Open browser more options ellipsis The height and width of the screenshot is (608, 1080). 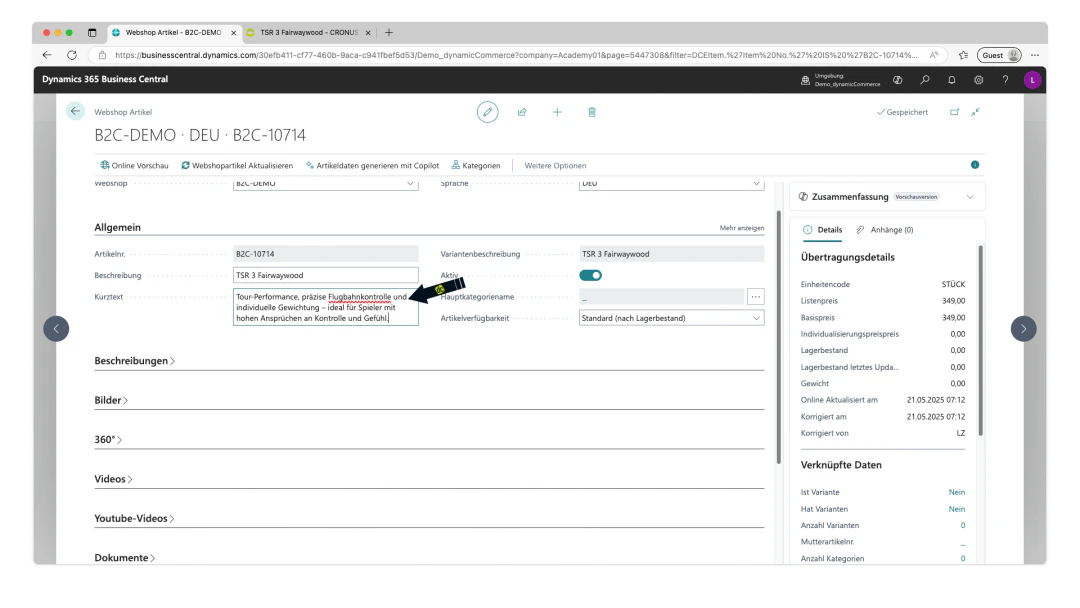point(1035,55)
